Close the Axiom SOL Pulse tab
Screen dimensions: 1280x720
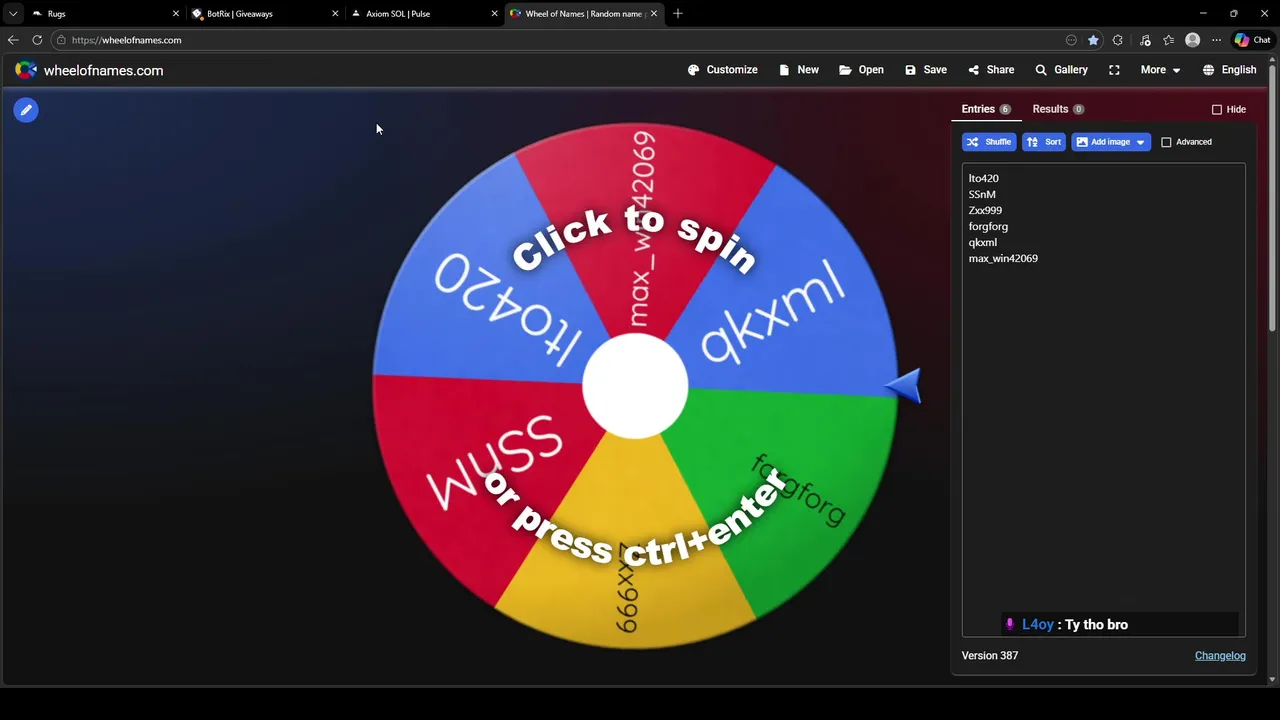[x=495, y=14]
